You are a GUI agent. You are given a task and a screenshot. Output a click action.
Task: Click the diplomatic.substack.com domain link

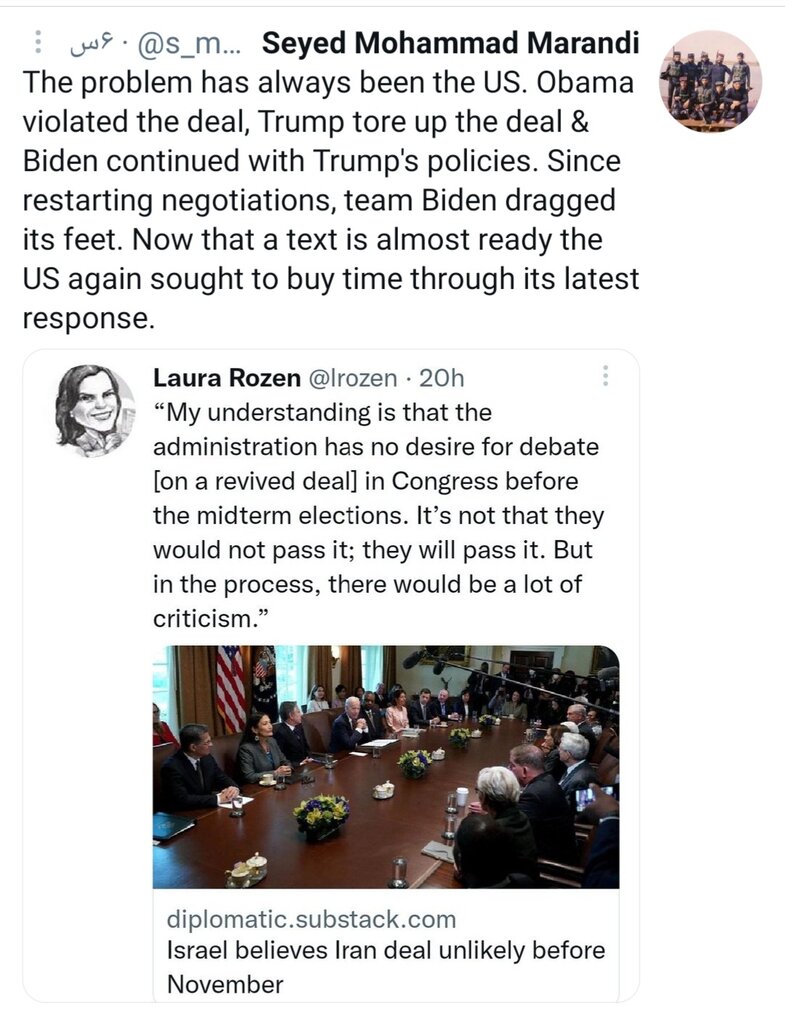311,919
